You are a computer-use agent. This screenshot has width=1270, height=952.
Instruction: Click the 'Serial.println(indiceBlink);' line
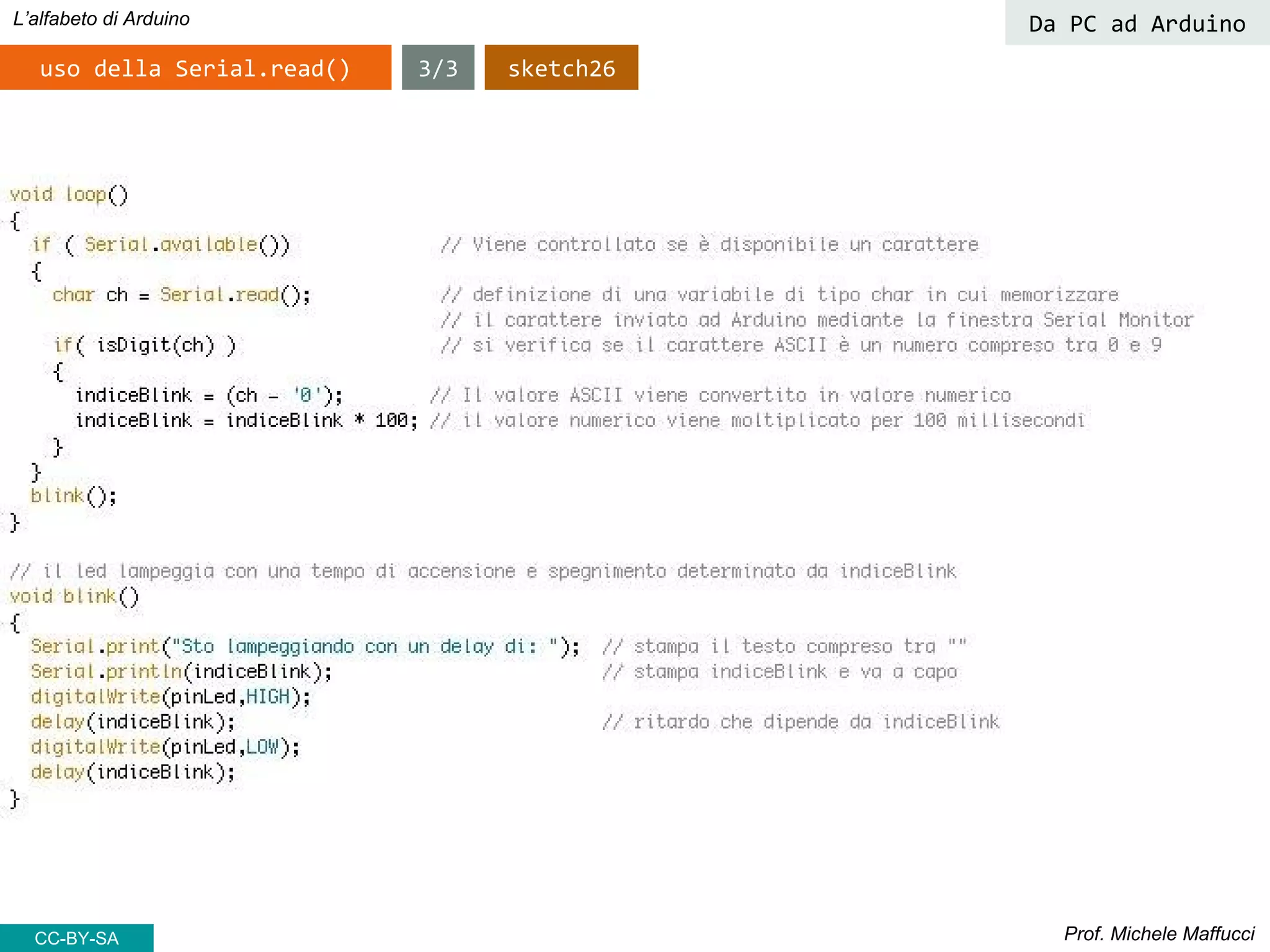coord(181,672)
